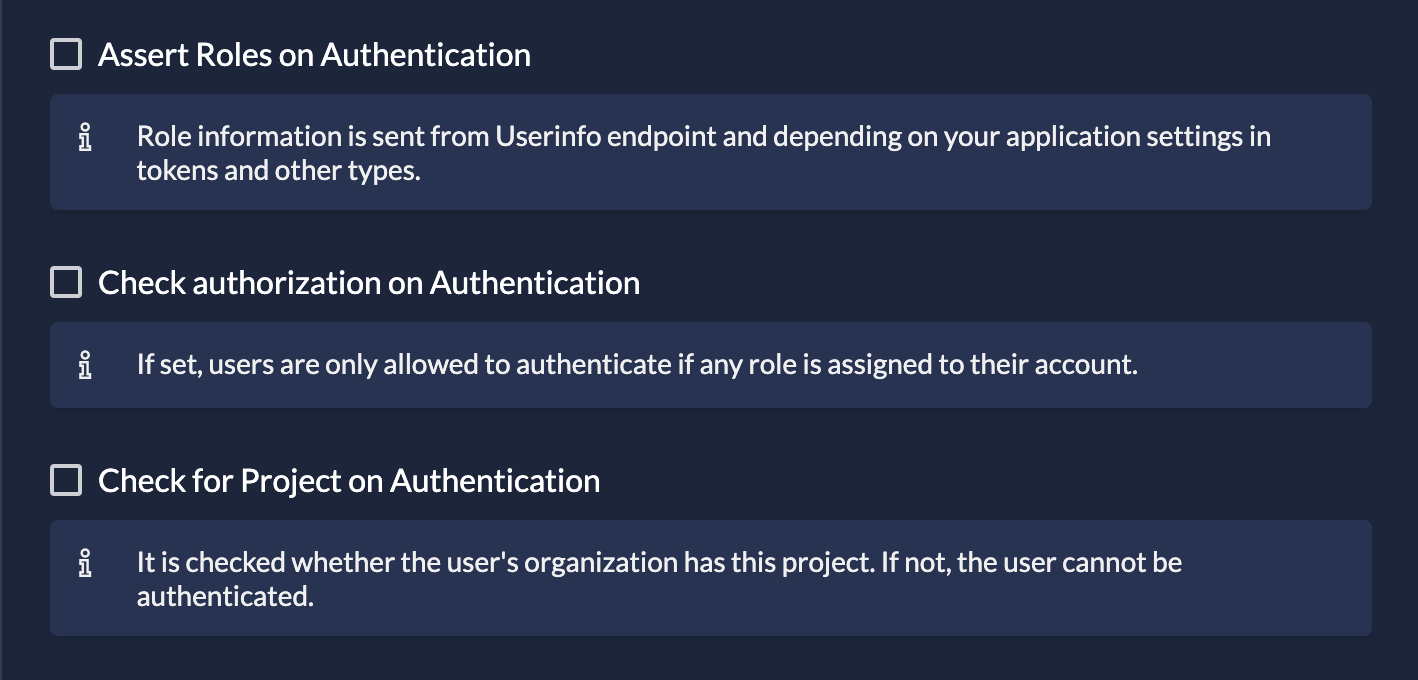1418x680 pixels.
Task: Enable Assert Roles on Authentication checkbox
Action: coord(66,55)
